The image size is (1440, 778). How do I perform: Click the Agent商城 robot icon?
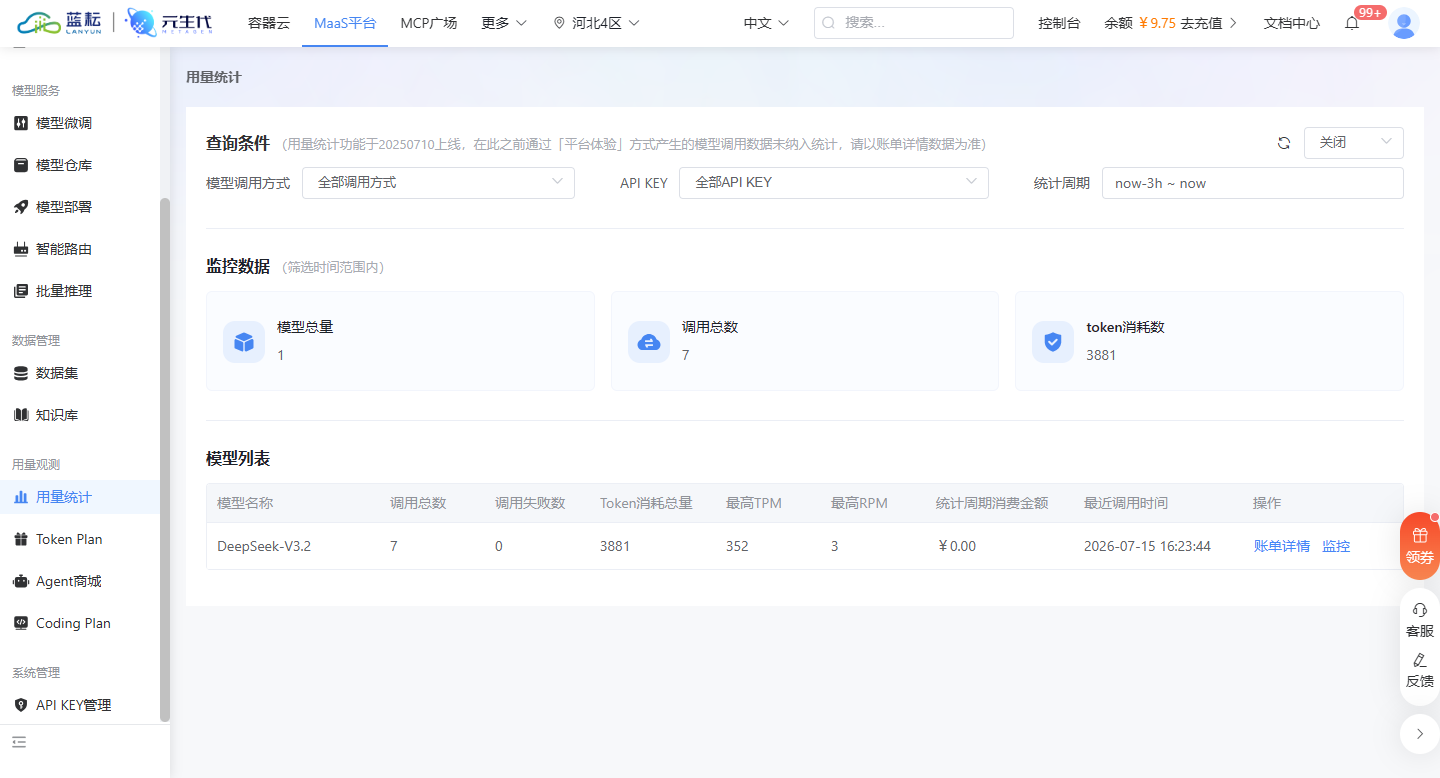click(20, 581)
